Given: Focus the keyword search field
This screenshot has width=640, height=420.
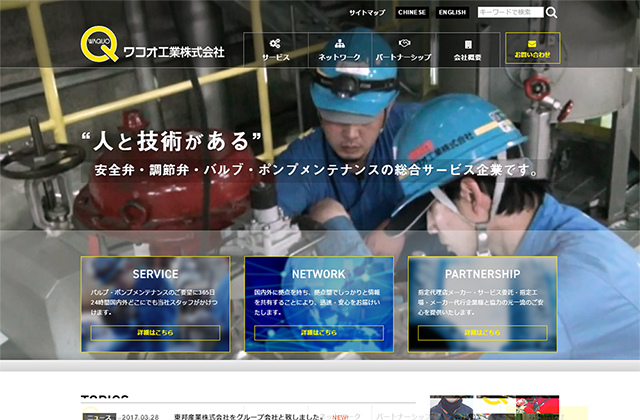Looking at the screenshot, I should (x=511, y=12).
